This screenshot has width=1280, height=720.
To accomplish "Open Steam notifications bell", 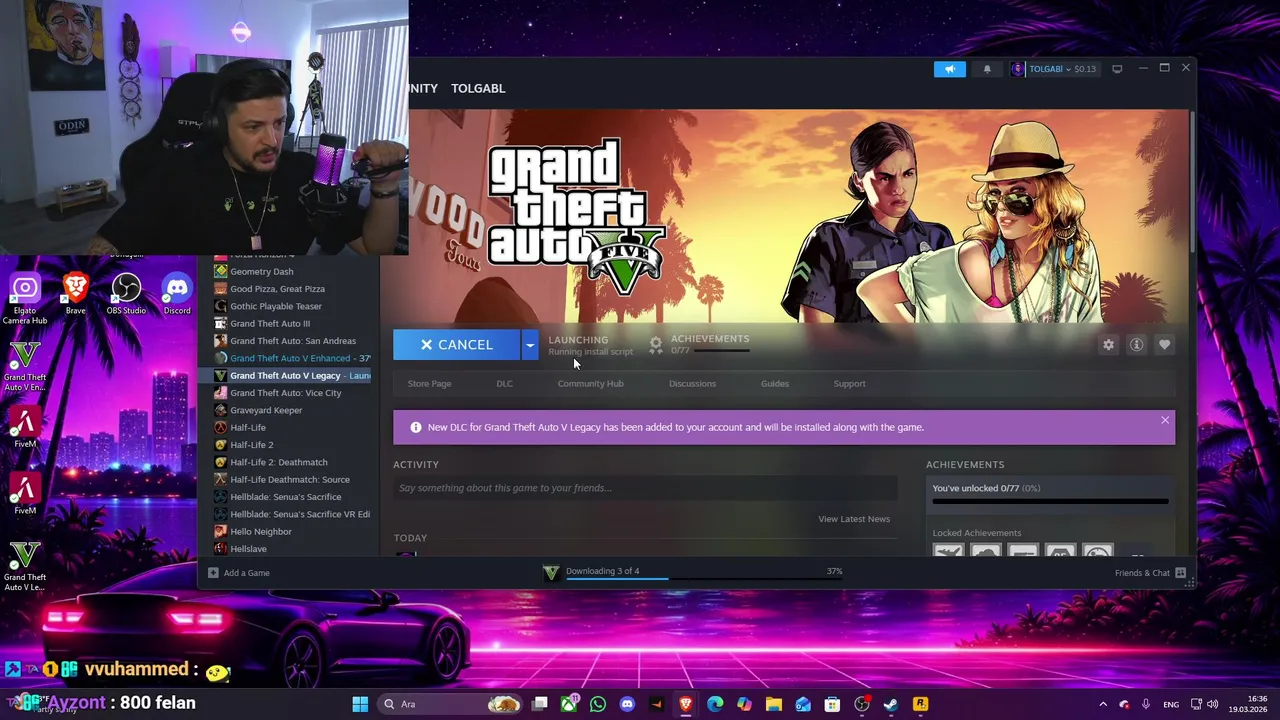I will pyautogui.click(x=987, y=69).
